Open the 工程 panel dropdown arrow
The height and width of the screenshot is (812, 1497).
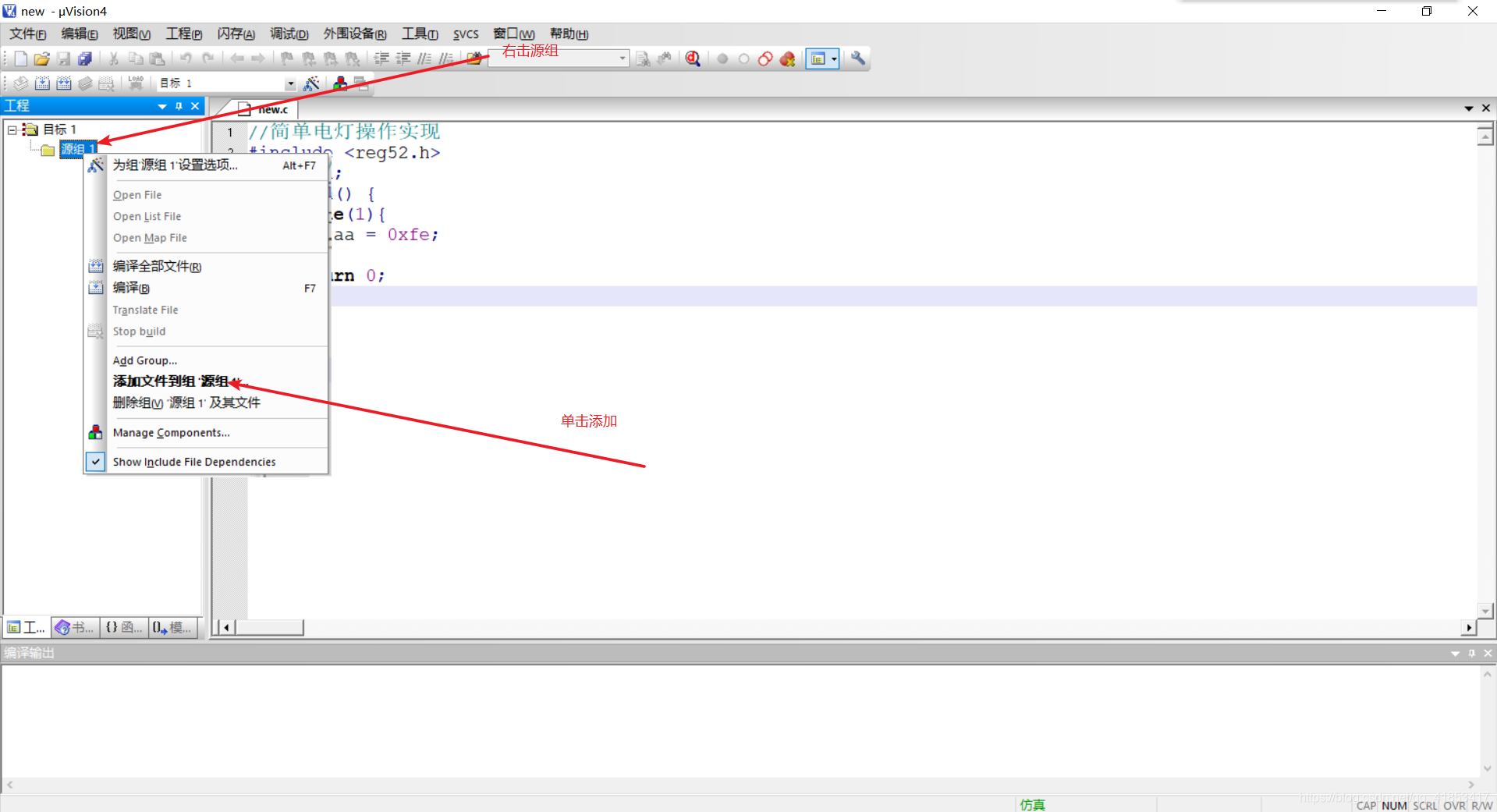[162, 106]
